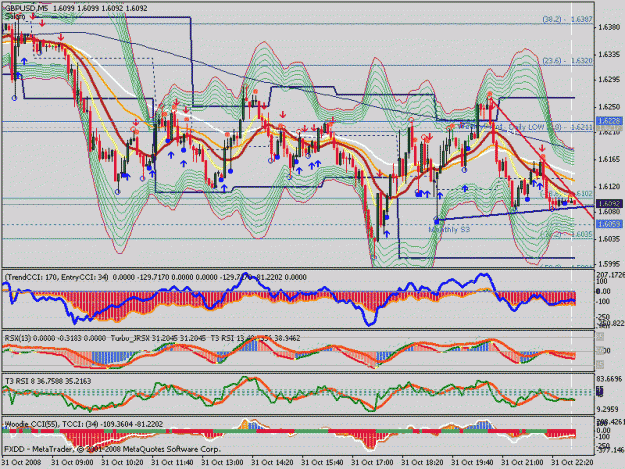Click the 1.6250 price axis value
The height and width of the screenshot is (469, 625).
click(608, 107)
